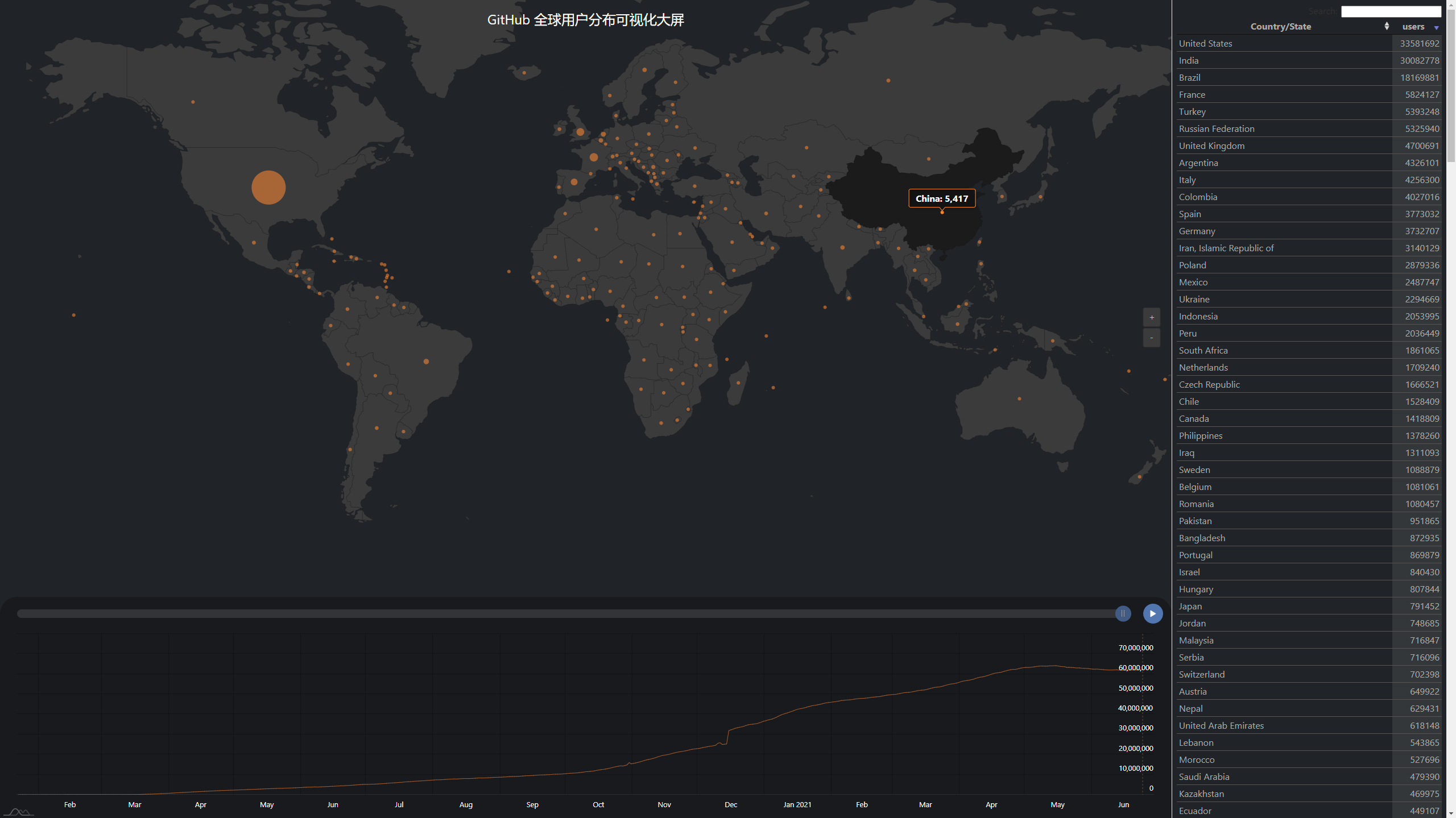1456x818 pixels.
Task: Zoom out the map with minus button
Action: pyautogui.click(x=1151, y=338)
